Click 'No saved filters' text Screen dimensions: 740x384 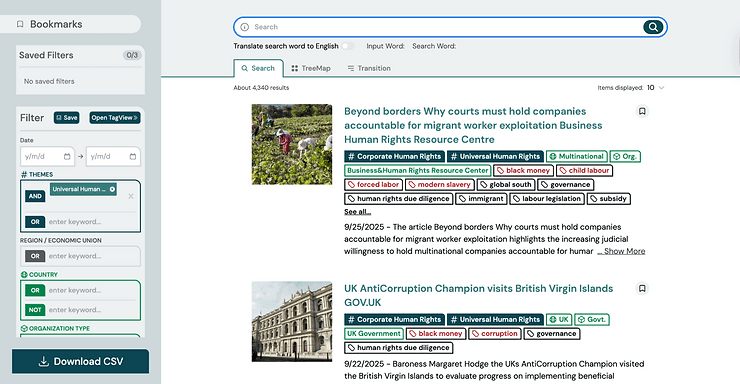[49, 81]
